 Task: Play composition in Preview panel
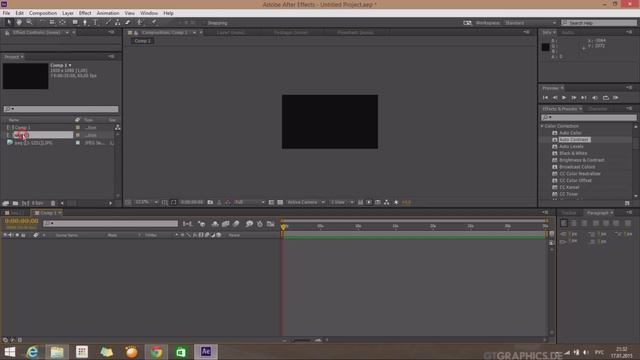click(x=564, y=98)
